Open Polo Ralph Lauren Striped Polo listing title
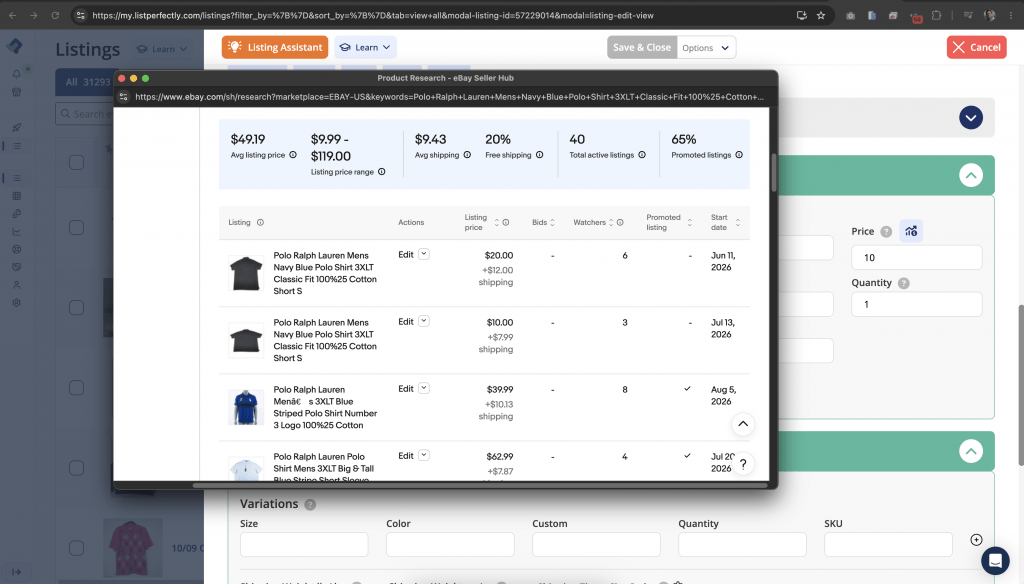 click(325, 407)
